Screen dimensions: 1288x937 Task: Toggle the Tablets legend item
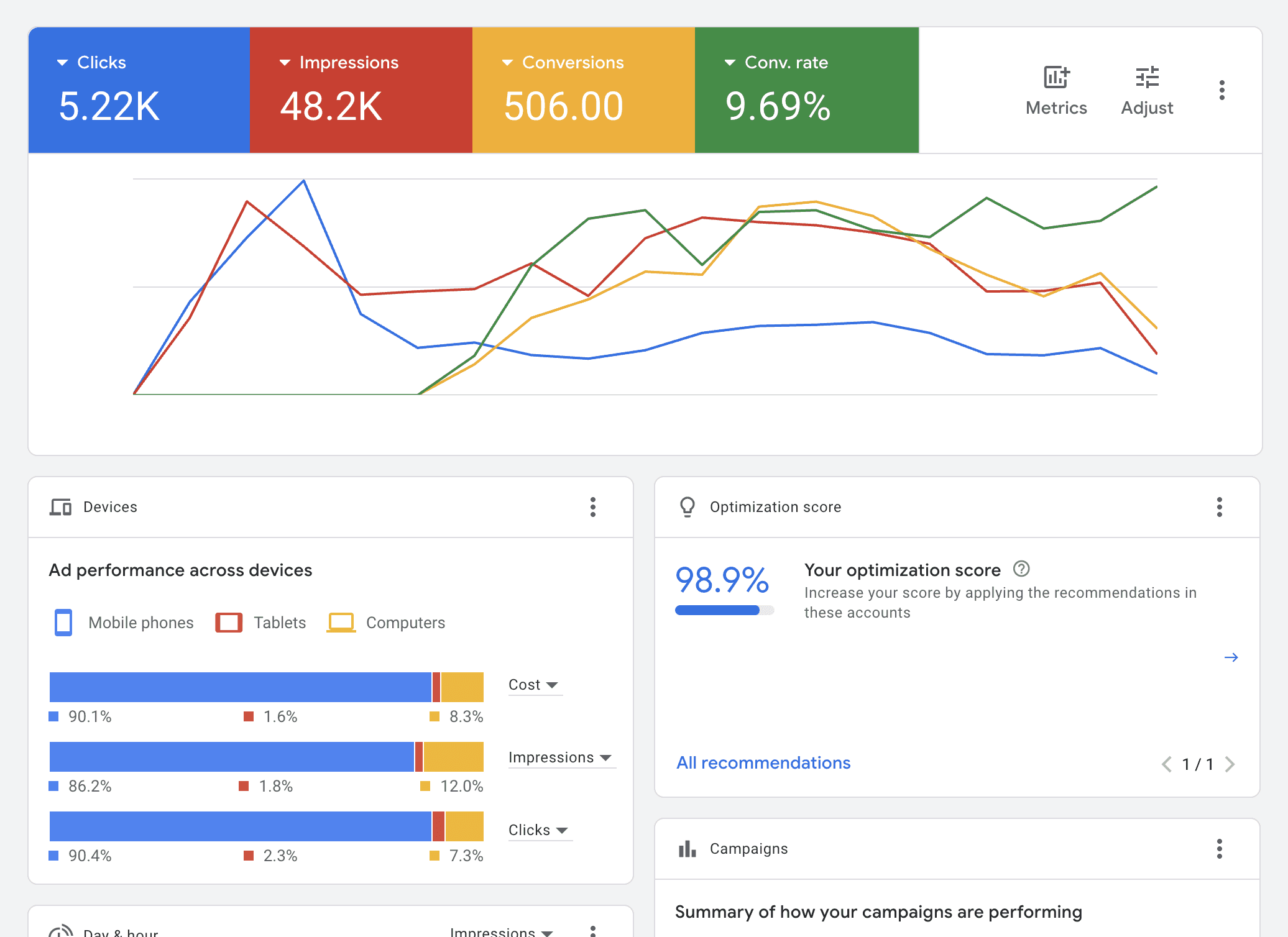[261, 623]
